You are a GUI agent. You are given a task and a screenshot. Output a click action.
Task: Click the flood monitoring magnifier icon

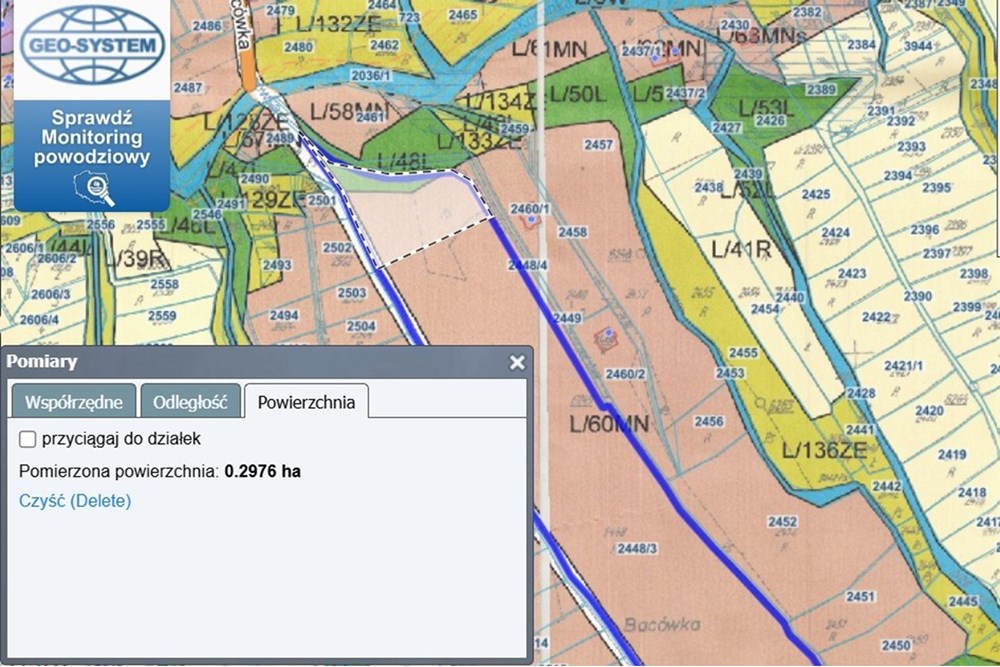[x=93, y=188]
